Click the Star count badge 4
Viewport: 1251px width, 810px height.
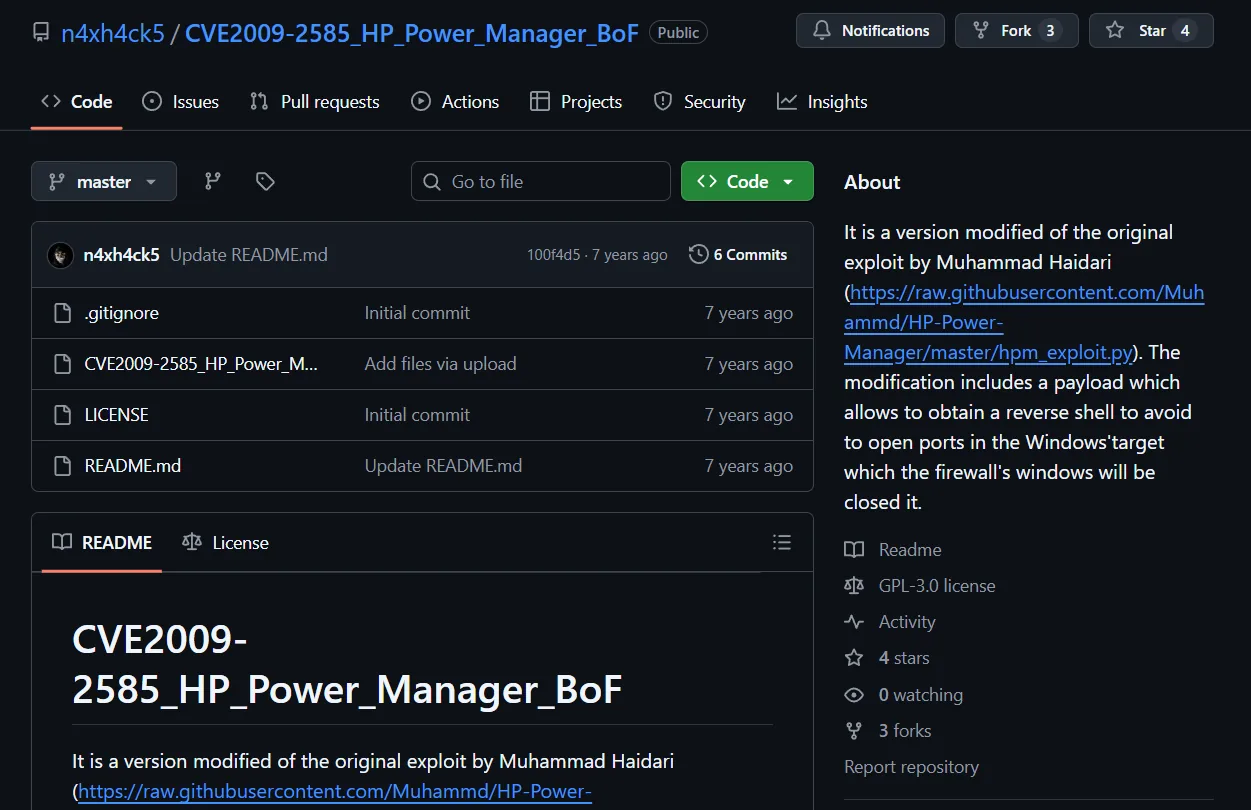[1185, 31]
